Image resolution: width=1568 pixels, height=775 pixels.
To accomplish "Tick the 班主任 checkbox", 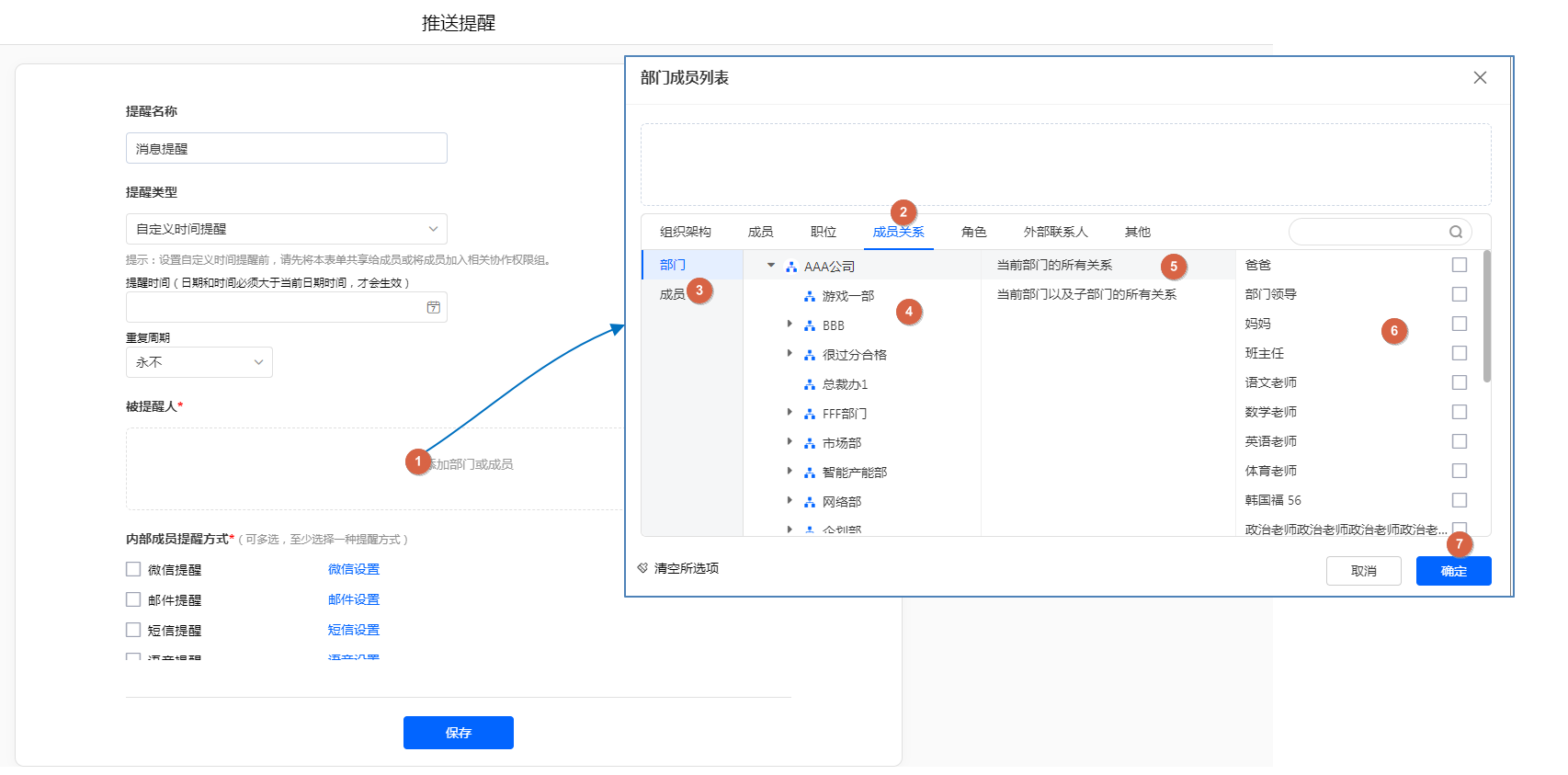I will 1460,353.
